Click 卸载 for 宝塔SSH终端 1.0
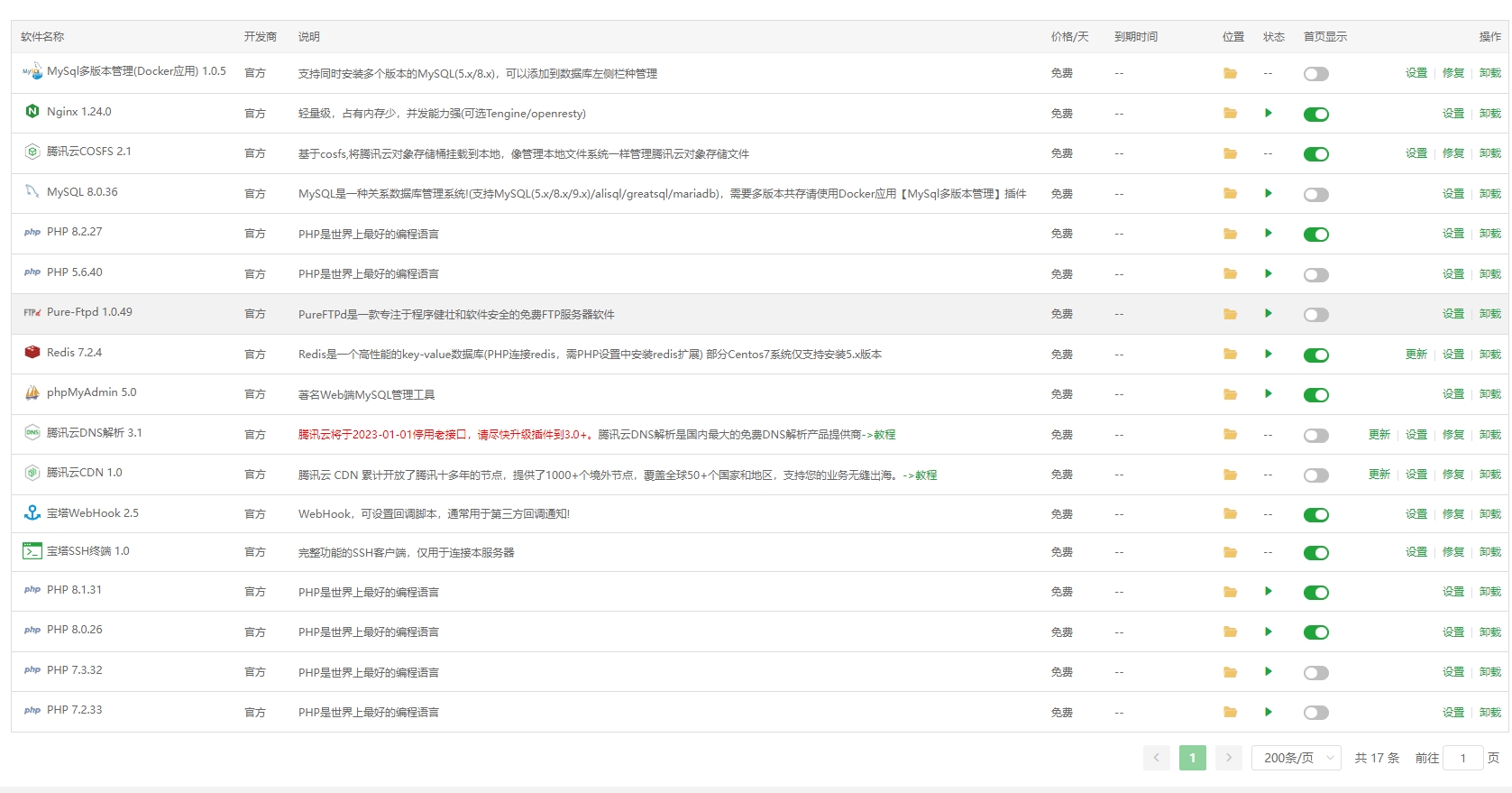This screenshot has height=793, width=1512. click(x=1490, y=552)
